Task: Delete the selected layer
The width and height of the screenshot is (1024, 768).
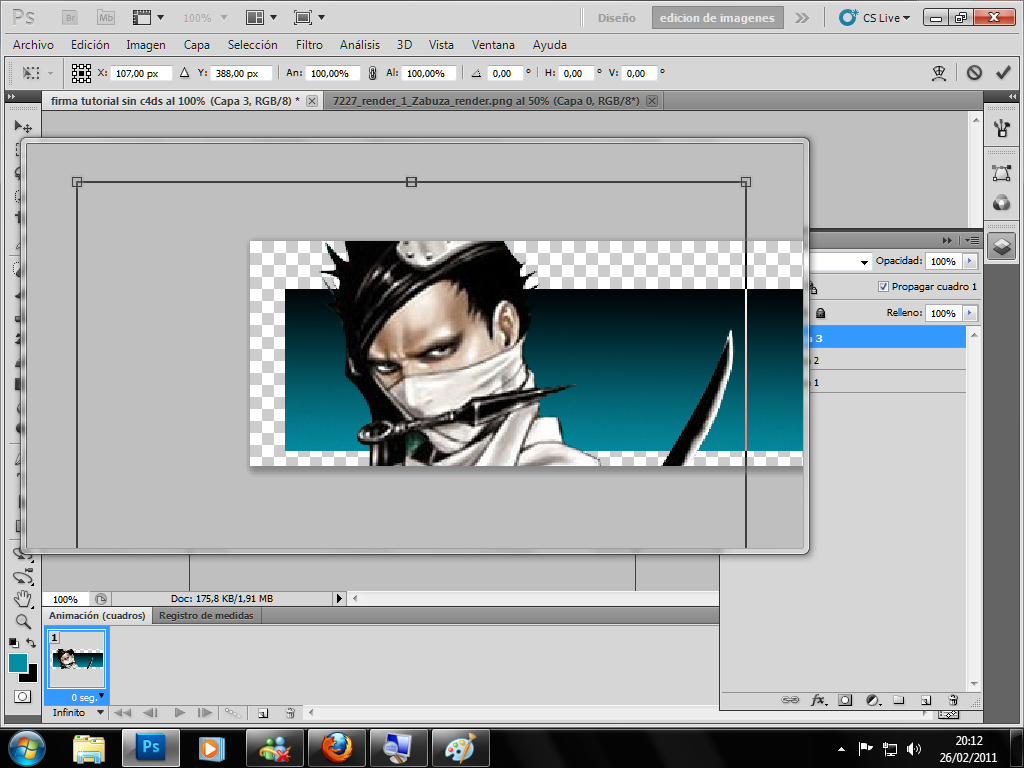Action: click(x=953, y=700)
